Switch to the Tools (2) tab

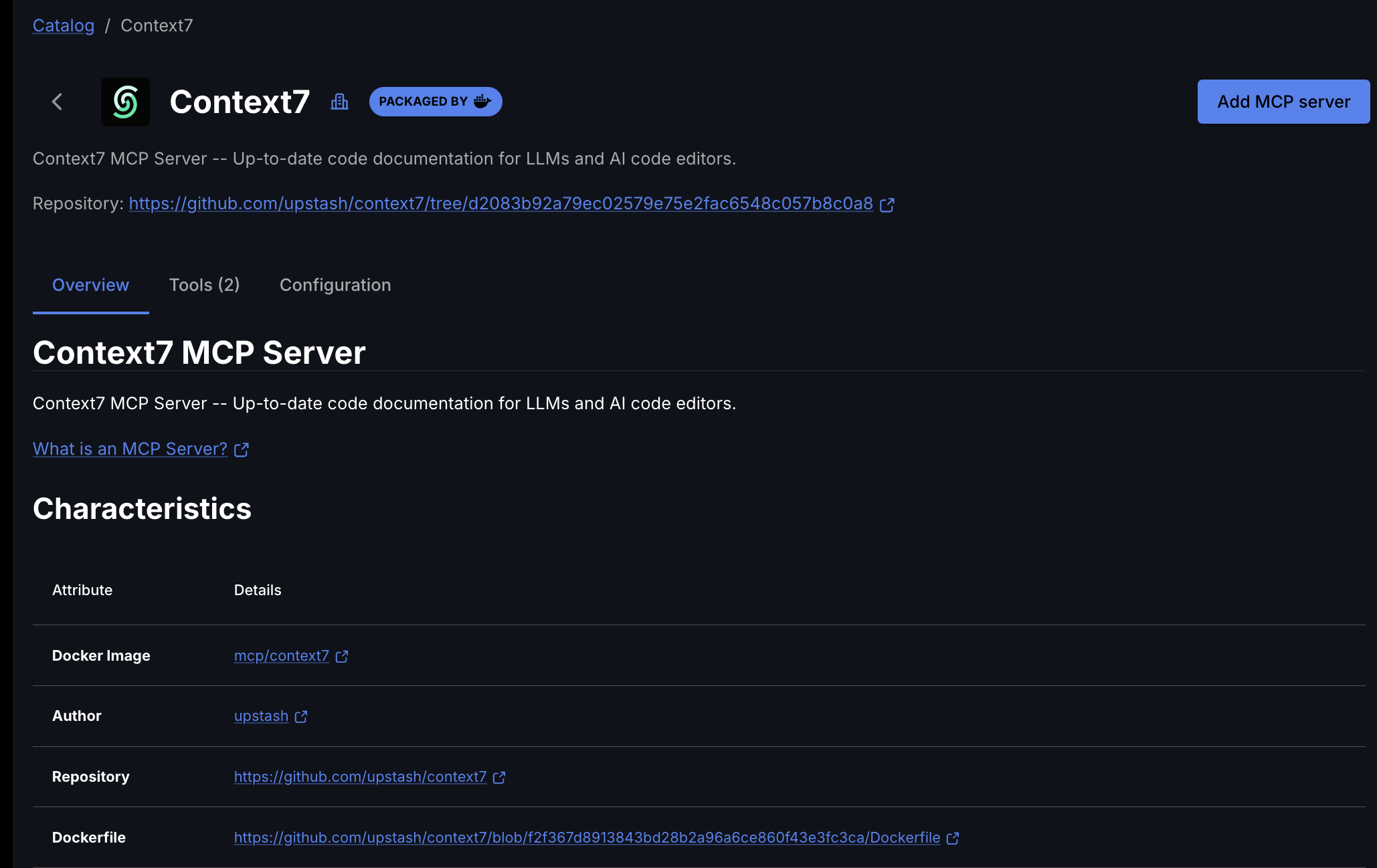[x=204, y=285]
